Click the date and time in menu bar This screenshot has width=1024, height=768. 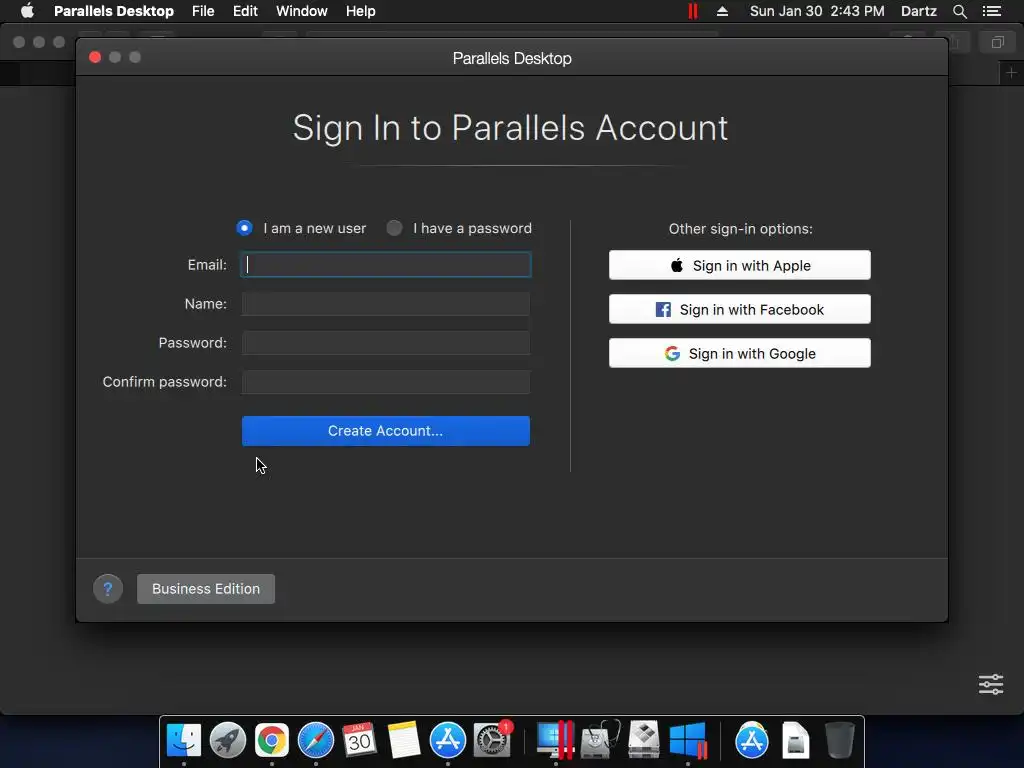click(x=817, y=11)
